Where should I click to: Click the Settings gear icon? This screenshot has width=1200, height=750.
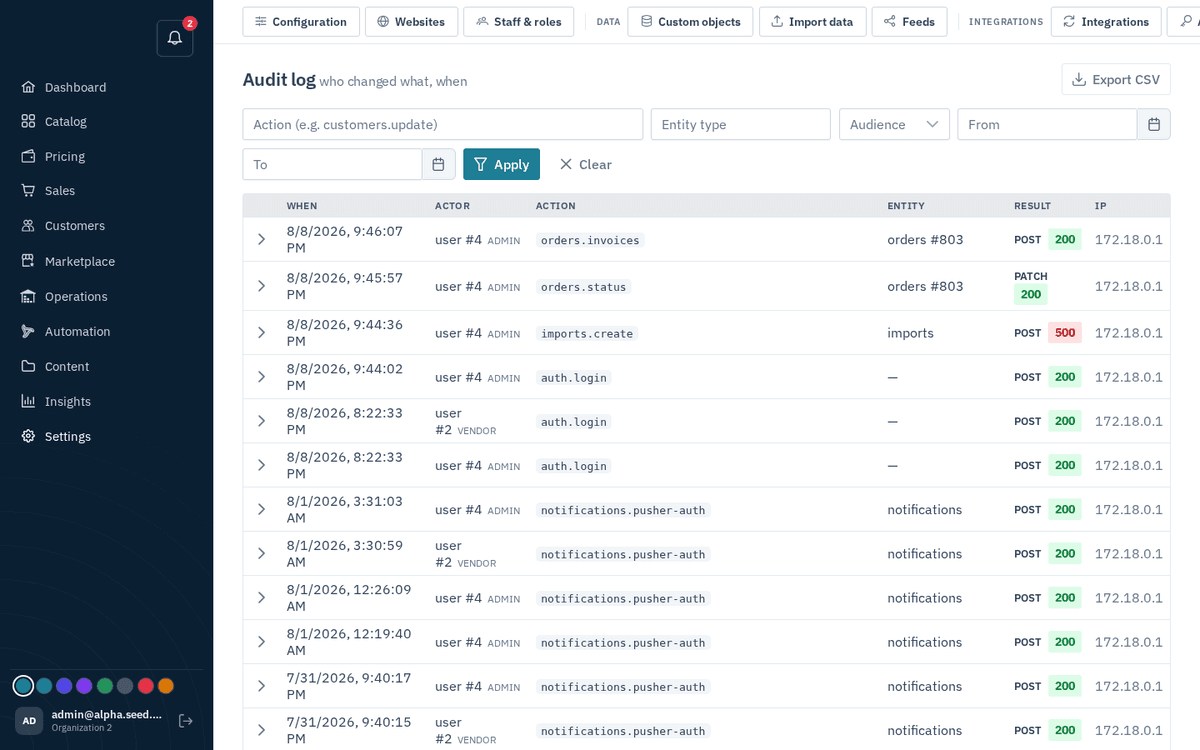click(x=28, y=436)
